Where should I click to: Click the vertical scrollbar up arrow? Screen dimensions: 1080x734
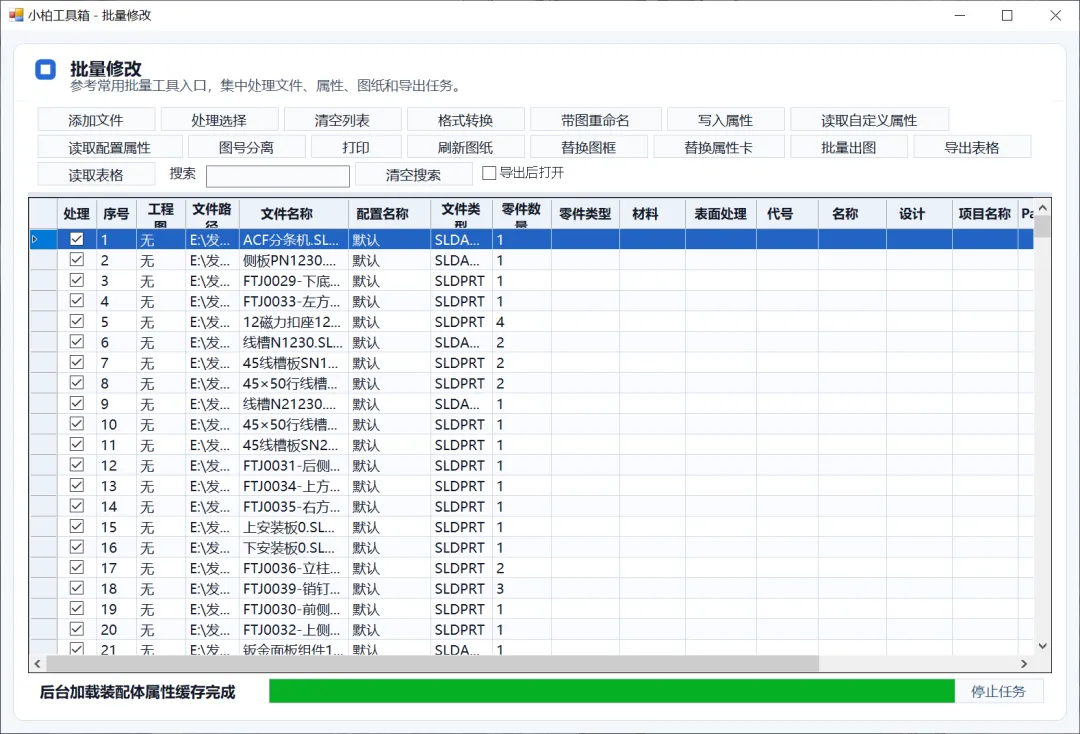click(1042, 207)
